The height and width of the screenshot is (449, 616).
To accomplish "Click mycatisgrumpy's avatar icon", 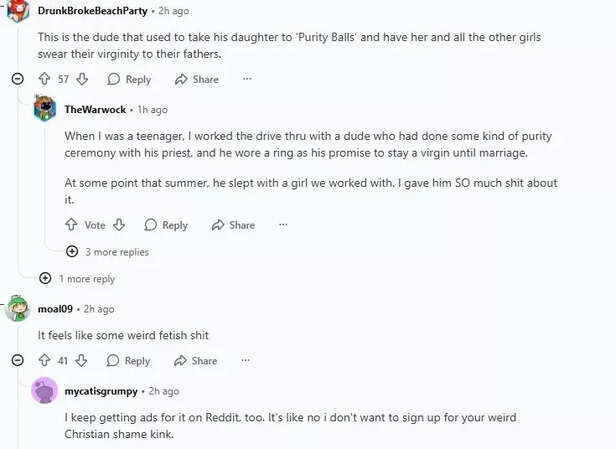I will point(44,391).
